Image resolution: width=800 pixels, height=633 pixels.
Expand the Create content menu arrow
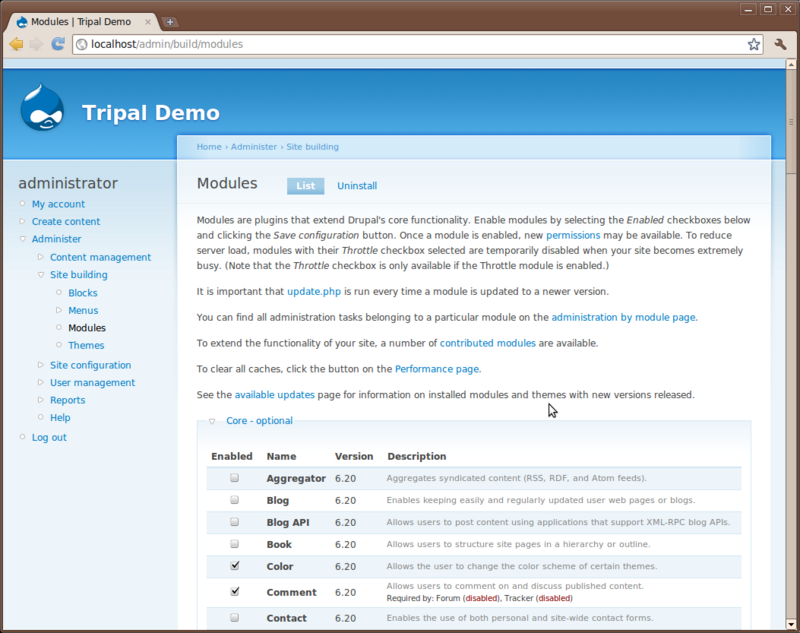tap(22, 221)
